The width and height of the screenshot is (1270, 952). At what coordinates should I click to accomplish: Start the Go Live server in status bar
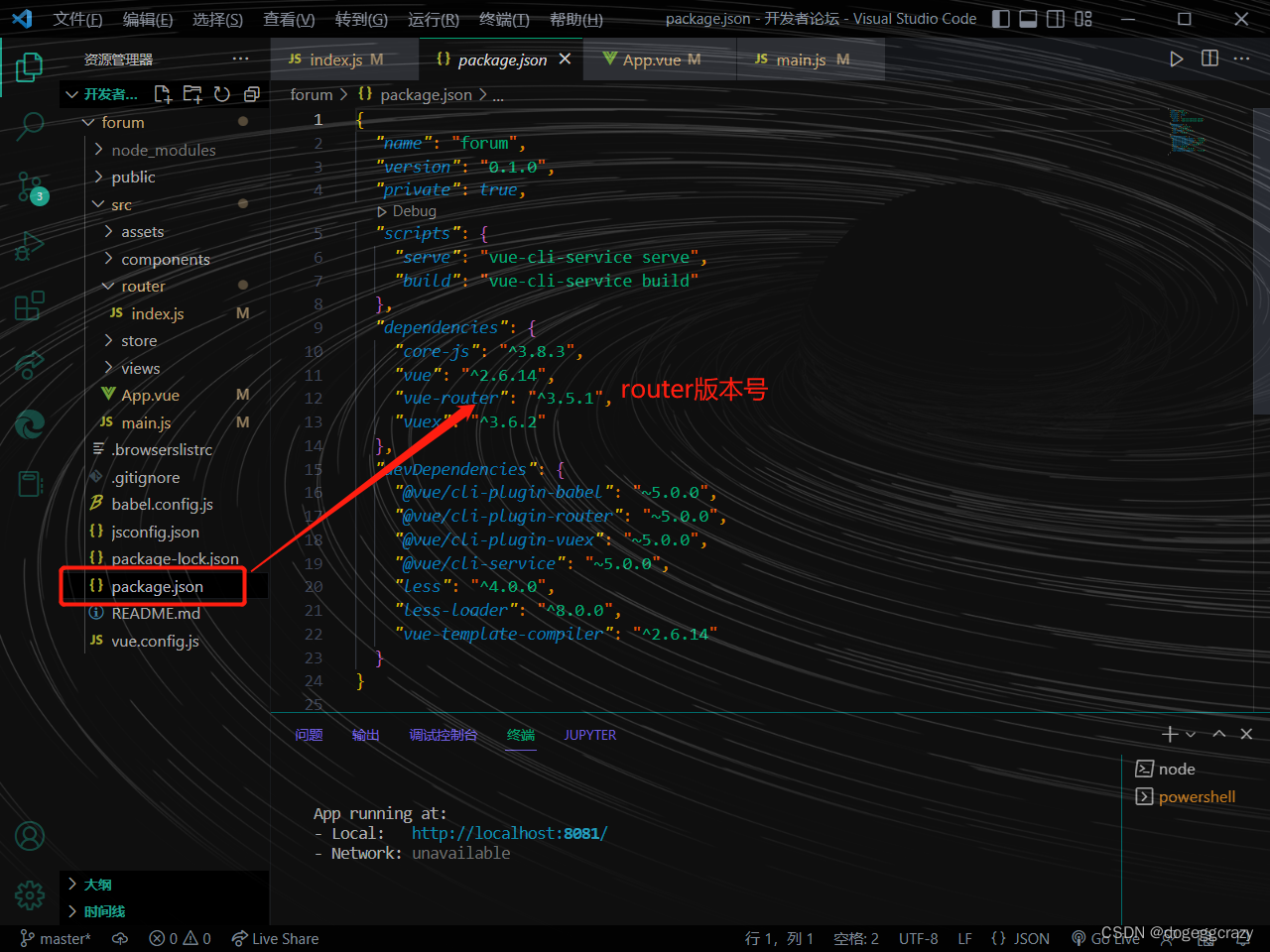tap(1113, 938)
